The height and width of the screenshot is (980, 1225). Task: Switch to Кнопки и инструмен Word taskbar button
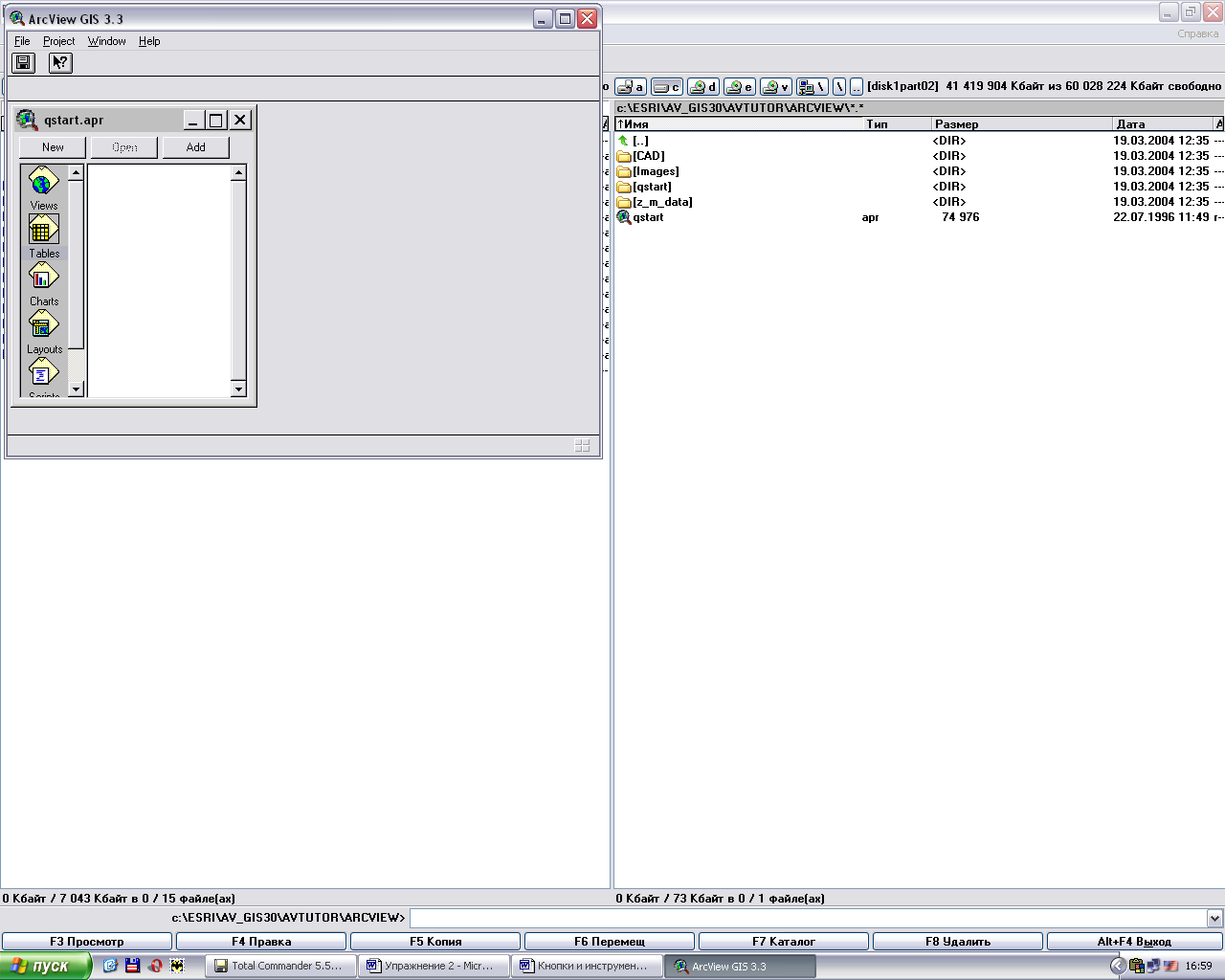(587, 967)
